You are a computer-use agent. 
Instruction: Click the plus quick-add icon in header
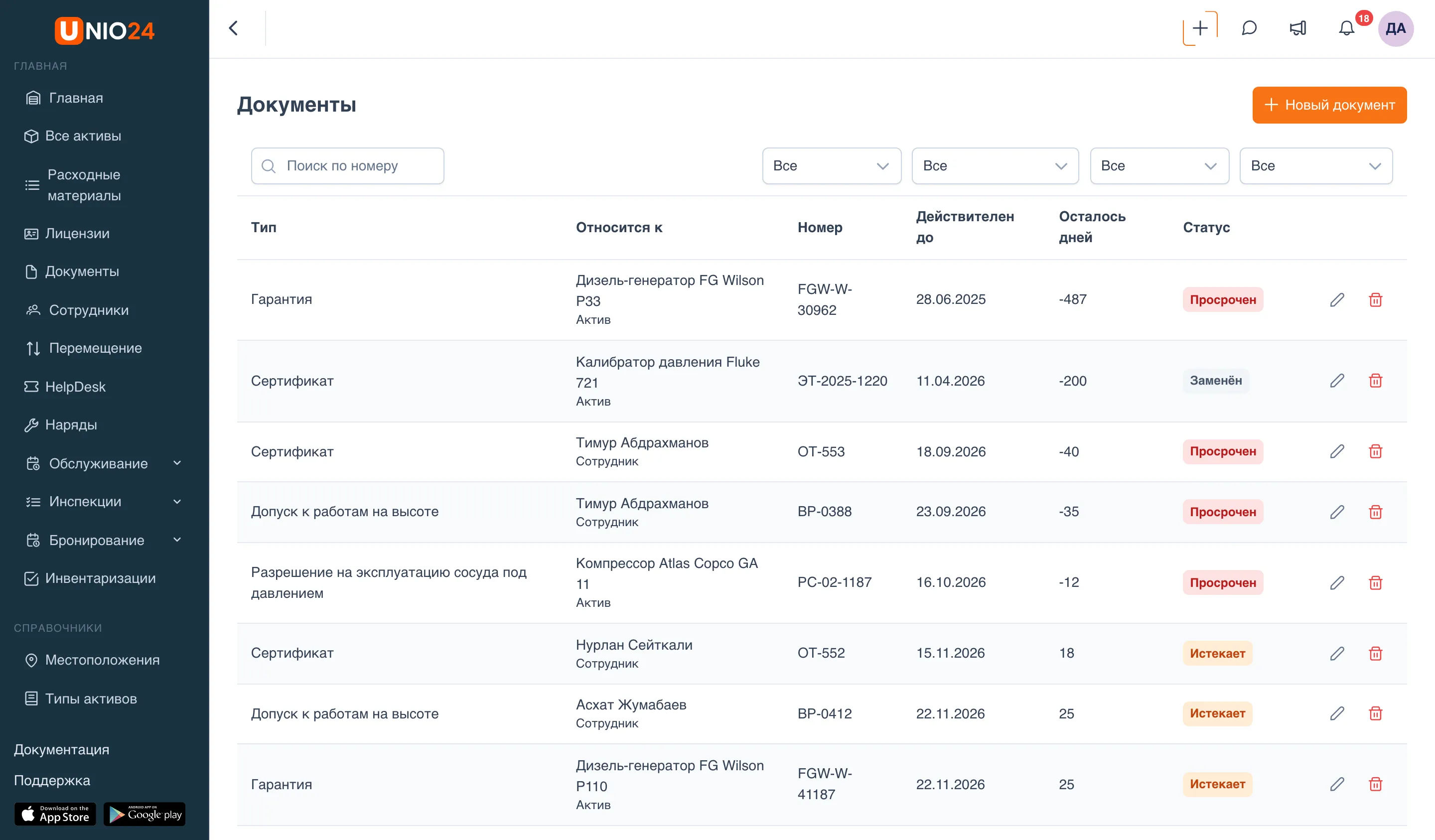pyautogui.click(x=1200, y=28)
